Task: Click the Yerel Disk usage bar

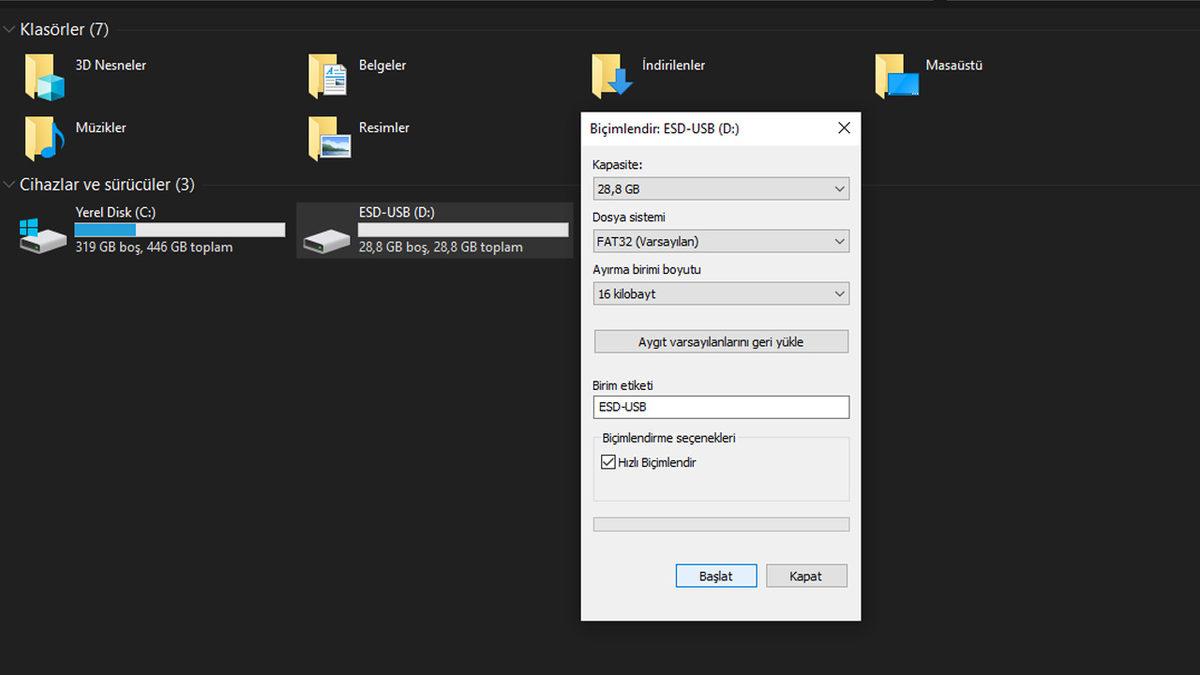Action: coord(180,229)
